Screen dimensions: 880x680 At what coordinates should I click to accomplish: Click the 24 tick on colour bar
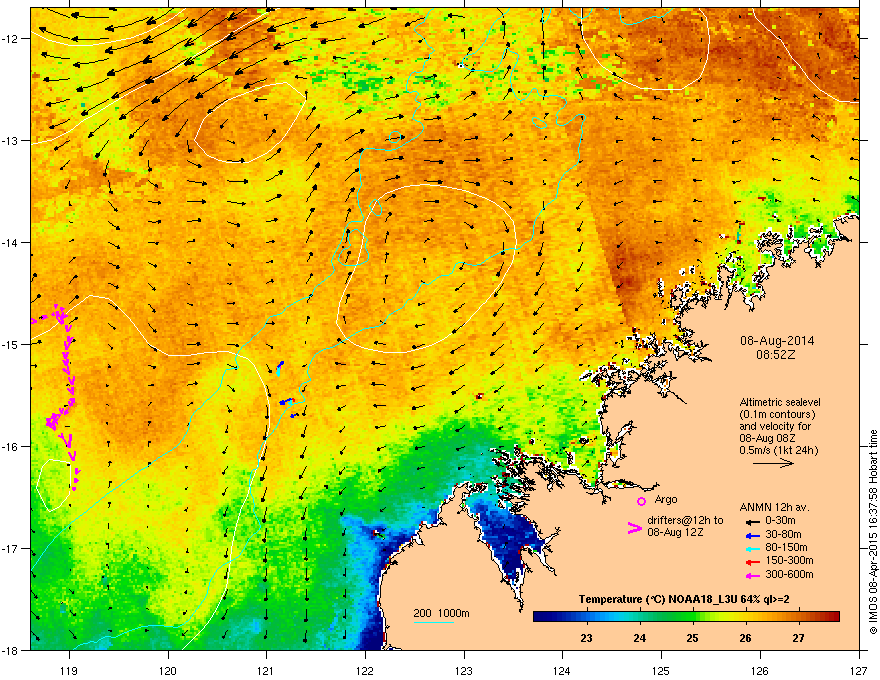pos(640,638)
